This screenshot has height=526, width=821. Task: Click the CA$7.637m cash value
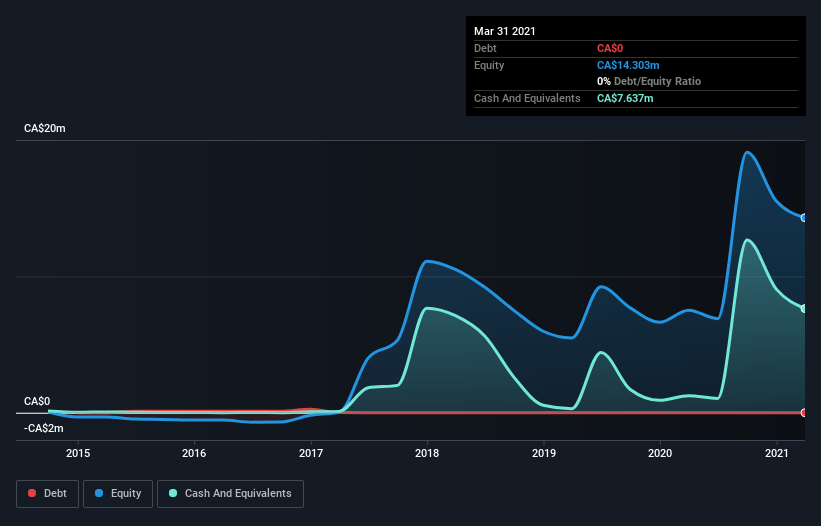[625, 98]
